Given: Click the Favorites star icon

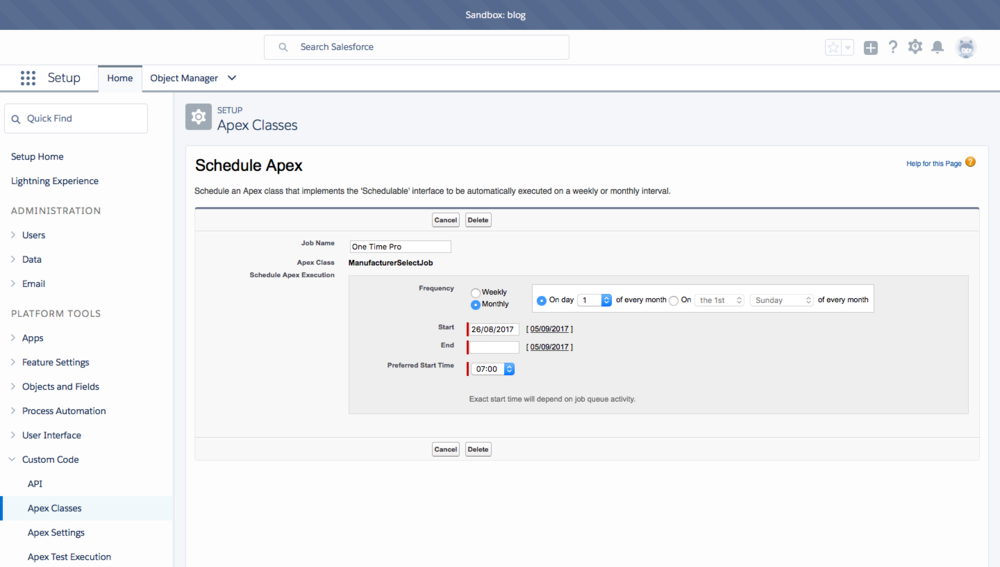Looking at the screenshot, I should click(833, 47).
